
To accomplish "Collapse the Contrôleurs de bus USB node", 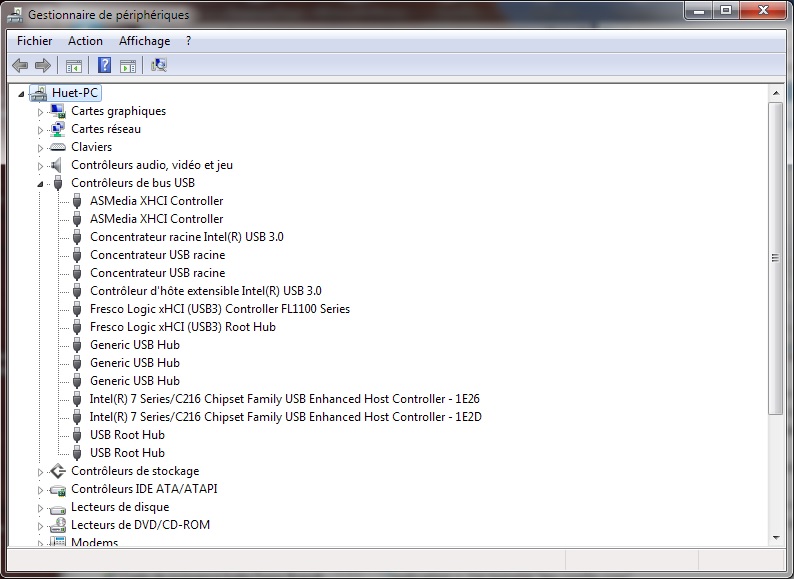I will [x=41, y=184].
